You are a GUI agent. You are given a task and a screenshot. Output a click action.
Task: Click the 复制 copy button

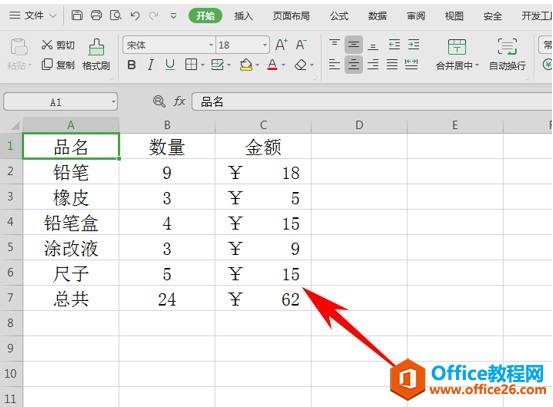pyautogui.click(x=58, y=65)
